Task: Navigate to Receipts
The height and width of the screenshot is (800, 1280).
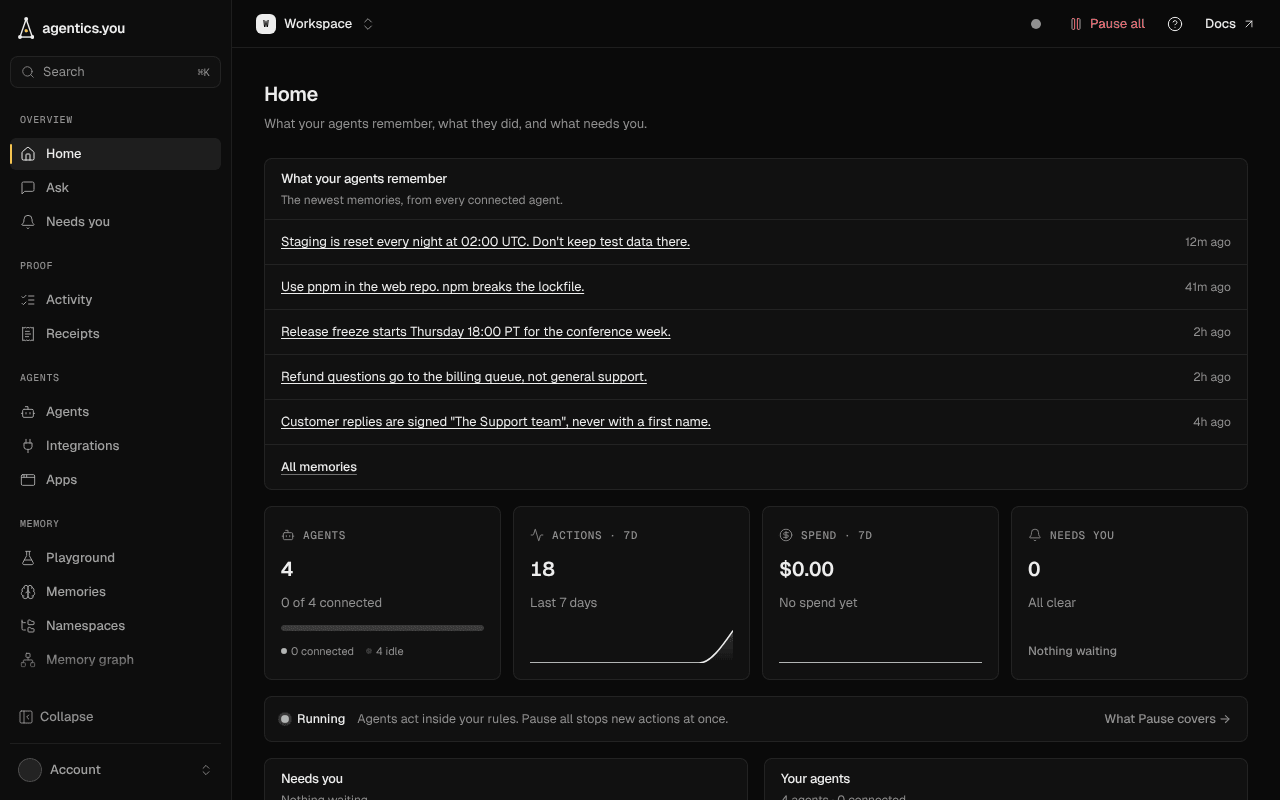Action: pos(115,334)
